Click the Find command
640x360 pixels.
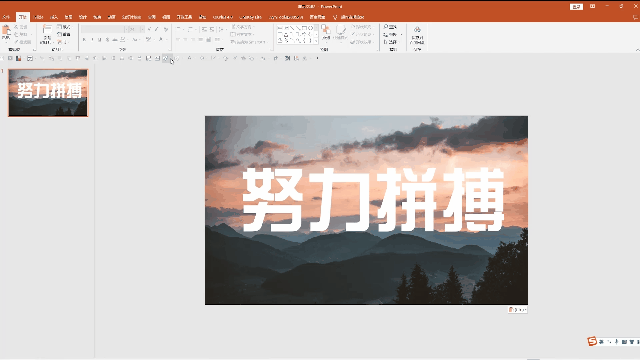[390, 27]
